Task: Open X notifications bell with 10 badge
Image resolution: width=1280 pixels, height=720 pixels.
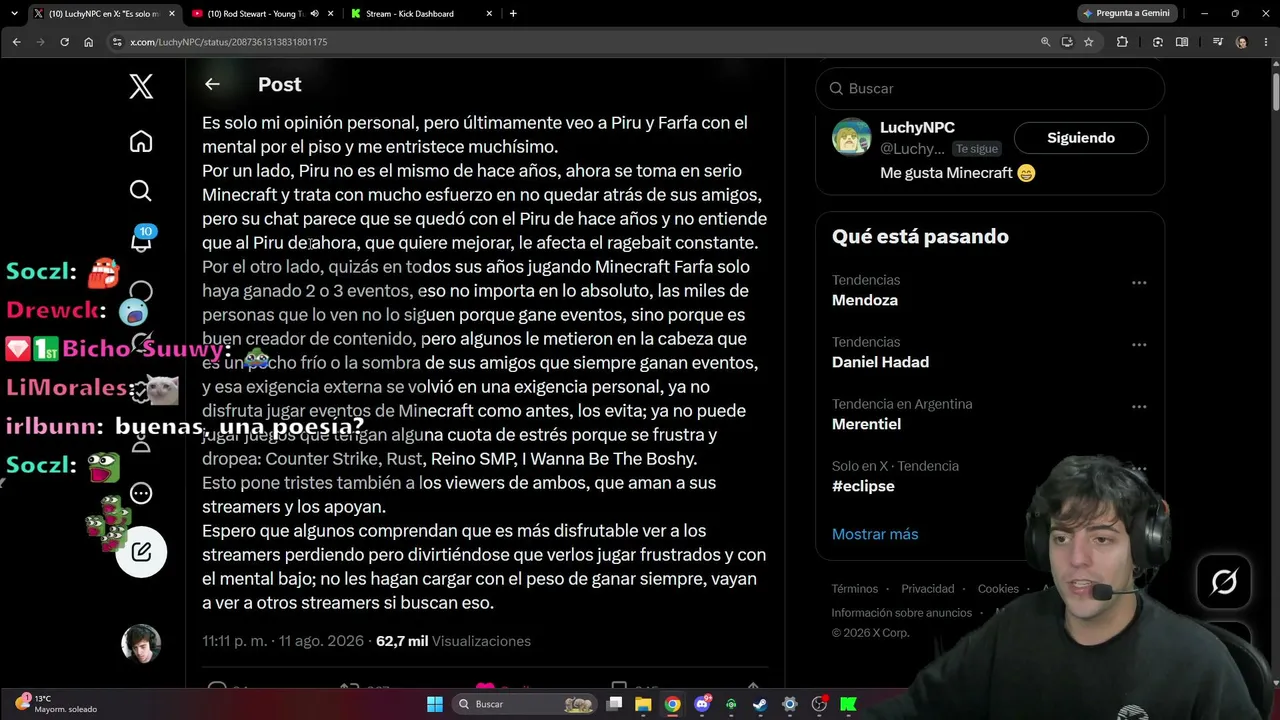Action: click(x=141, y=240)
